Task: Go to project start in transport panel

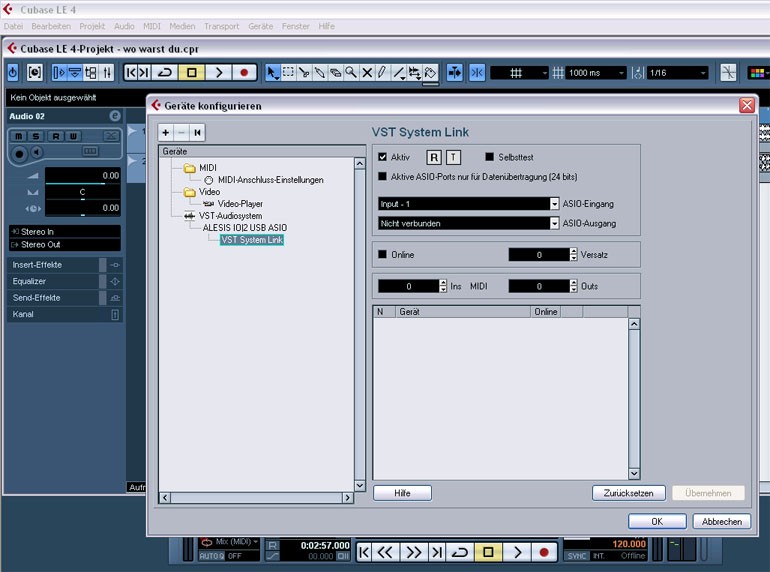Action: point(364,552)
